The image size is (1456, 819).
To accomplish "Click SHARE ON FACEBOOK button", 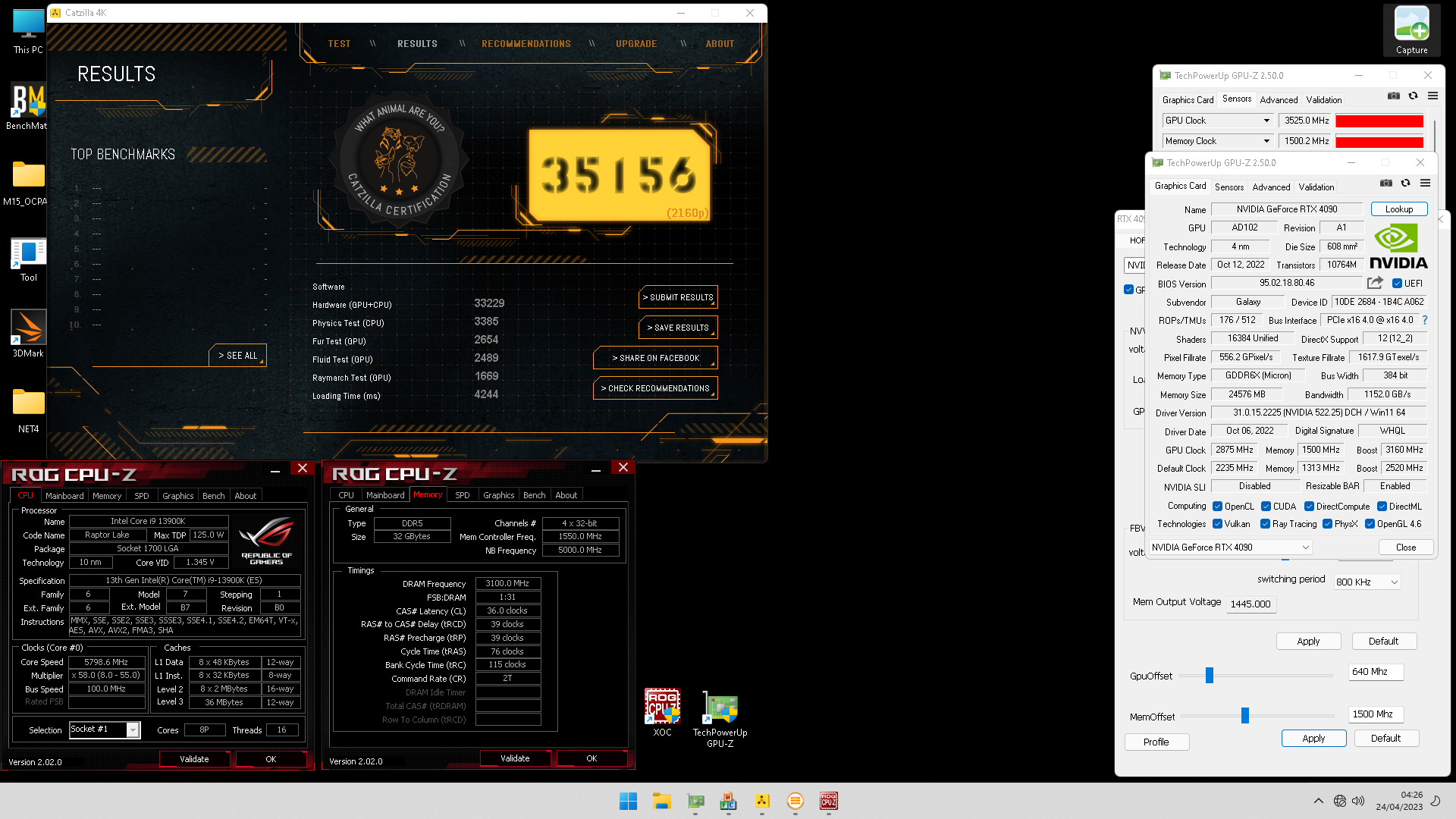I will [x=655, y=358].
